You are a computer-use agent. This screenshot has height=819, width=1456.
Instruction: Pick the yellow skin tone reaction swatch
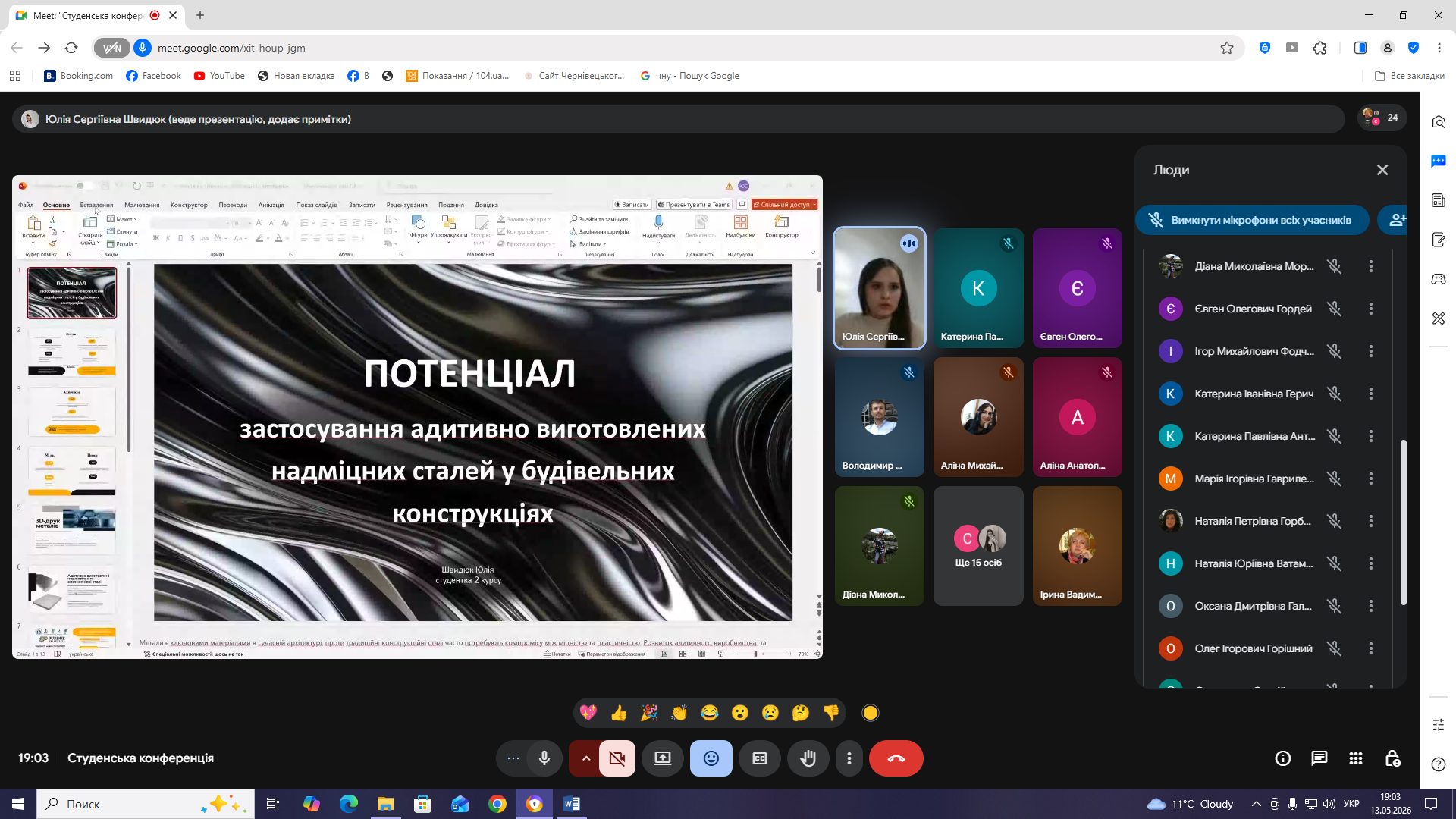coord(871,713)
